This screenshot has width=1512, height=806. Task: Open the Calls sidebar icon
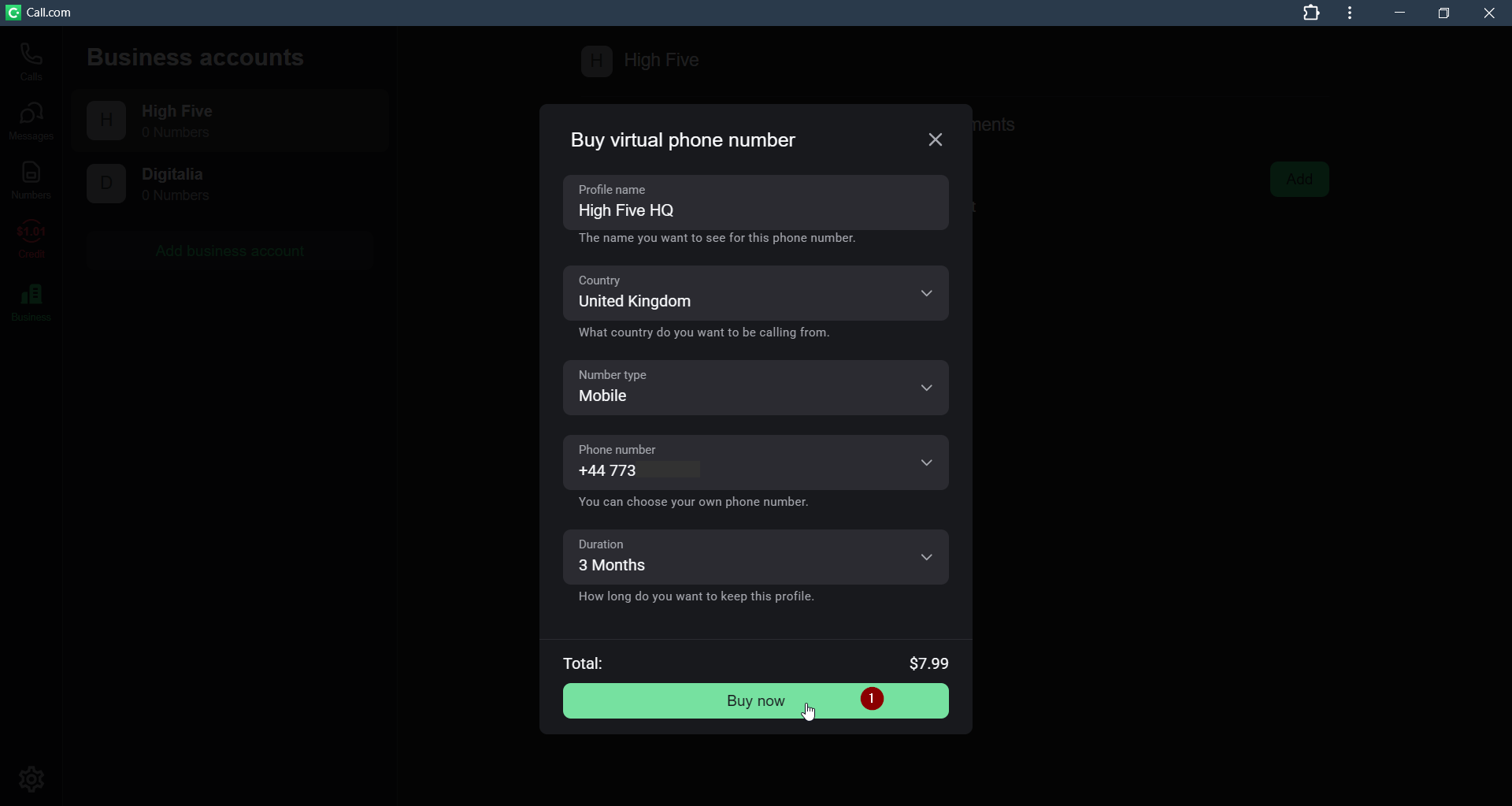pos(31,61)
